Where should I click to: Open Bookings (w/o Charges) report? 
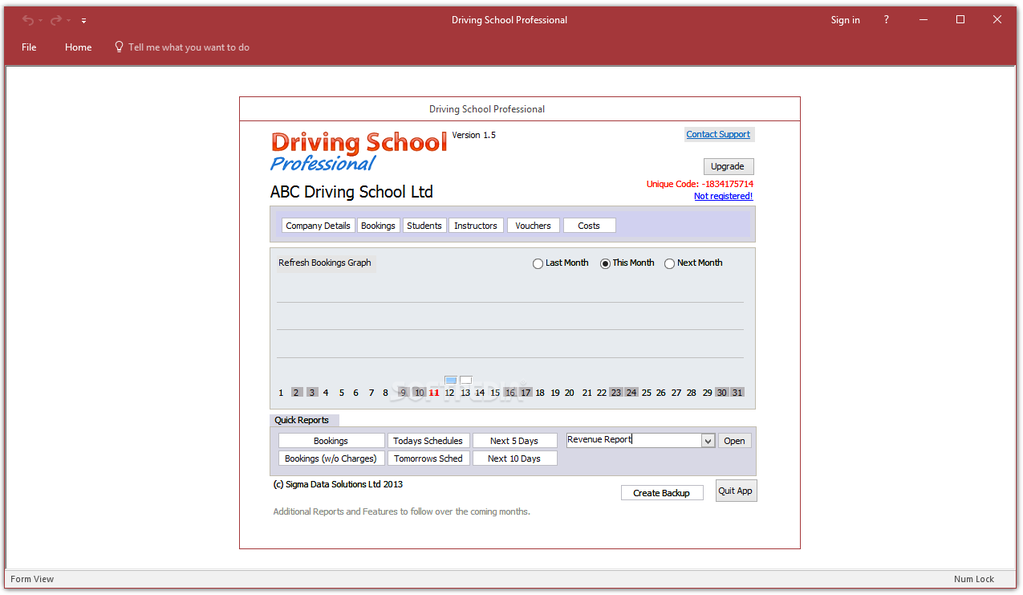click(x=331, y=459)
